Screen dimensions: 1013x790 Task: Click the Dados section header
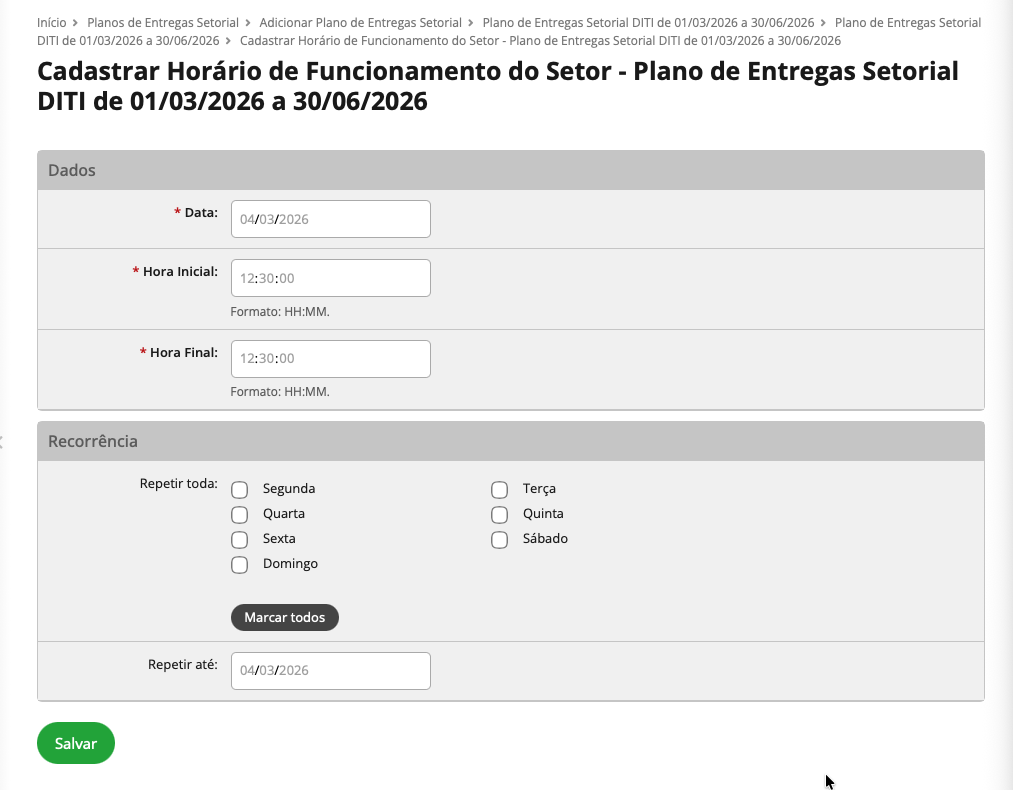click(510, 170)
